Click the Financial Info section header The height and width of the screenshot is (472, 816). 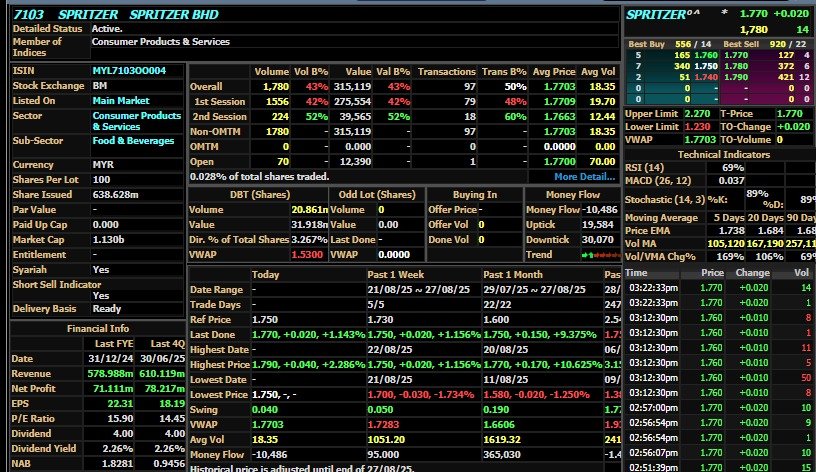98,329
